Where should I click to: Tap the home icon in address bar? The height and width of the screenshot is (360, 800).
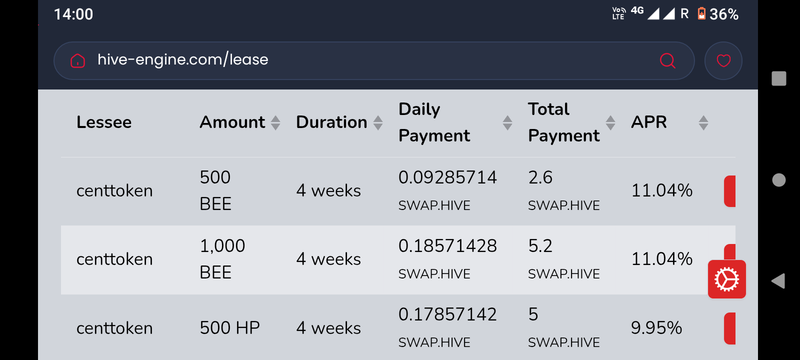[78, 61]
